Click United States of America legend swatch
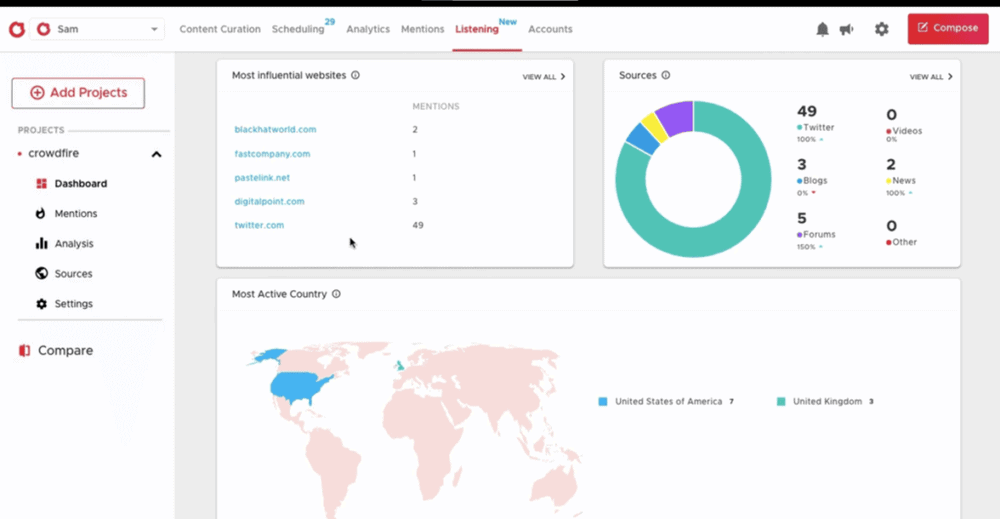The image size is (1000, 519). click(603, 402)
